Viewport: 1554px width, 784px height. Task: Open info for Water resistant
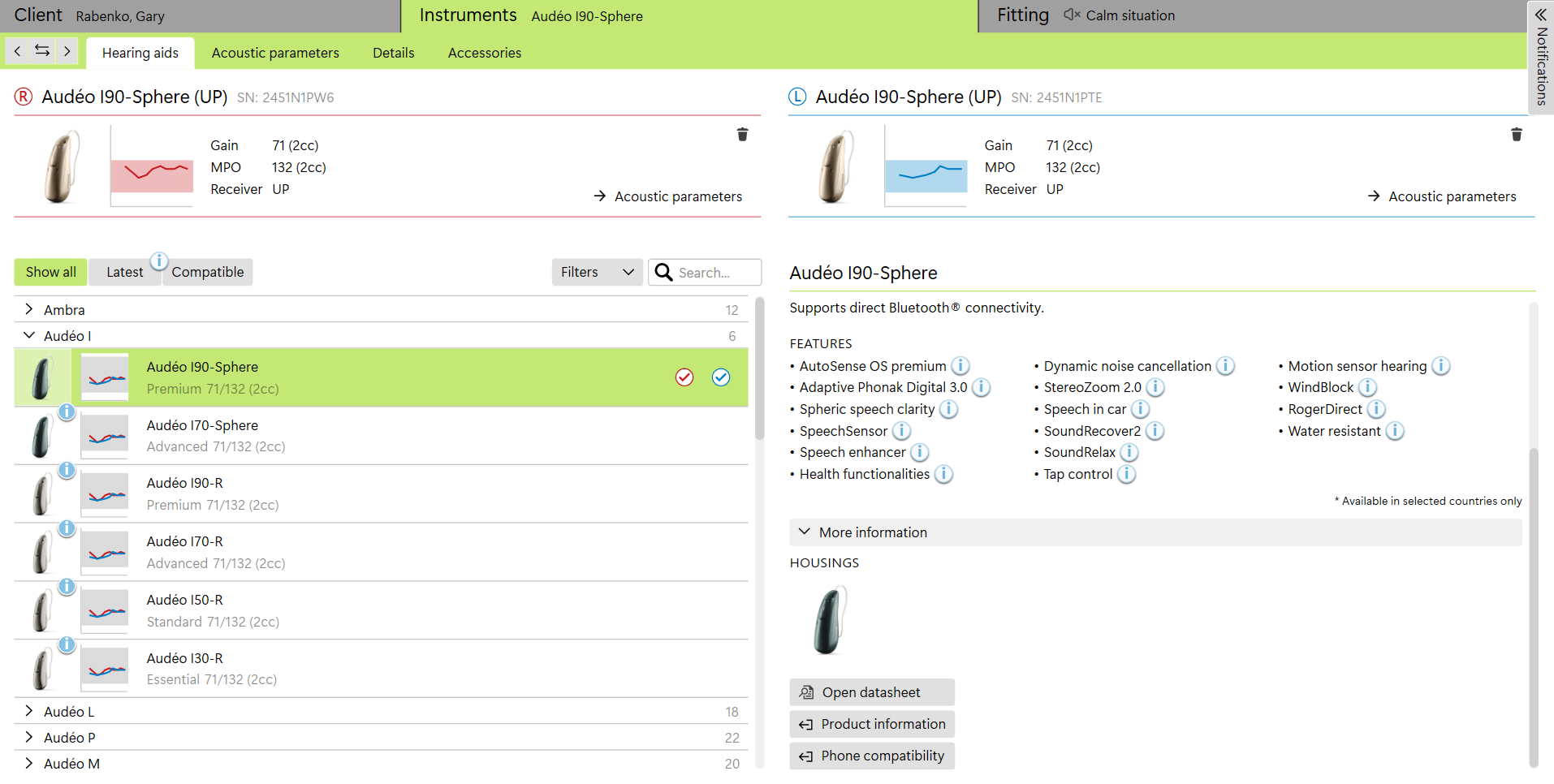[x=1394, y=431]
